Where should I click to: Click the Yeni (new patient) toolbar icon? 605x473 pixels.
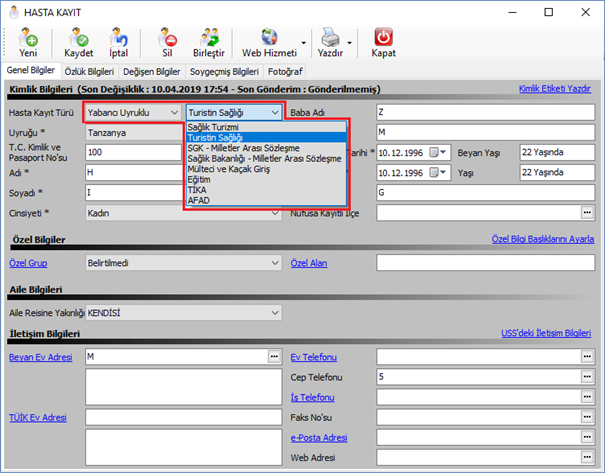point(28,37)
